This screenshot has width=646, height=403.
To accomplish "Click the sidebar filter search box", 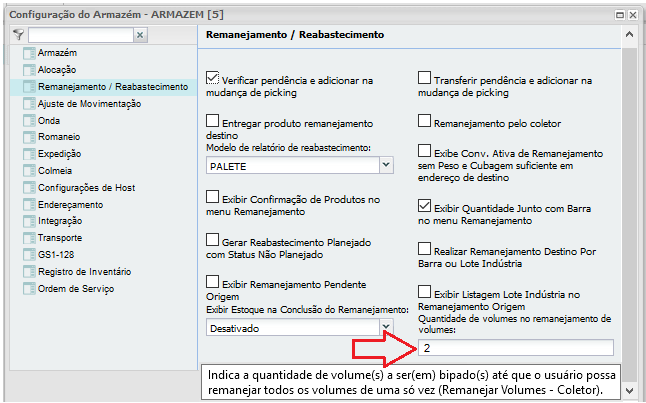I will 80,35.
